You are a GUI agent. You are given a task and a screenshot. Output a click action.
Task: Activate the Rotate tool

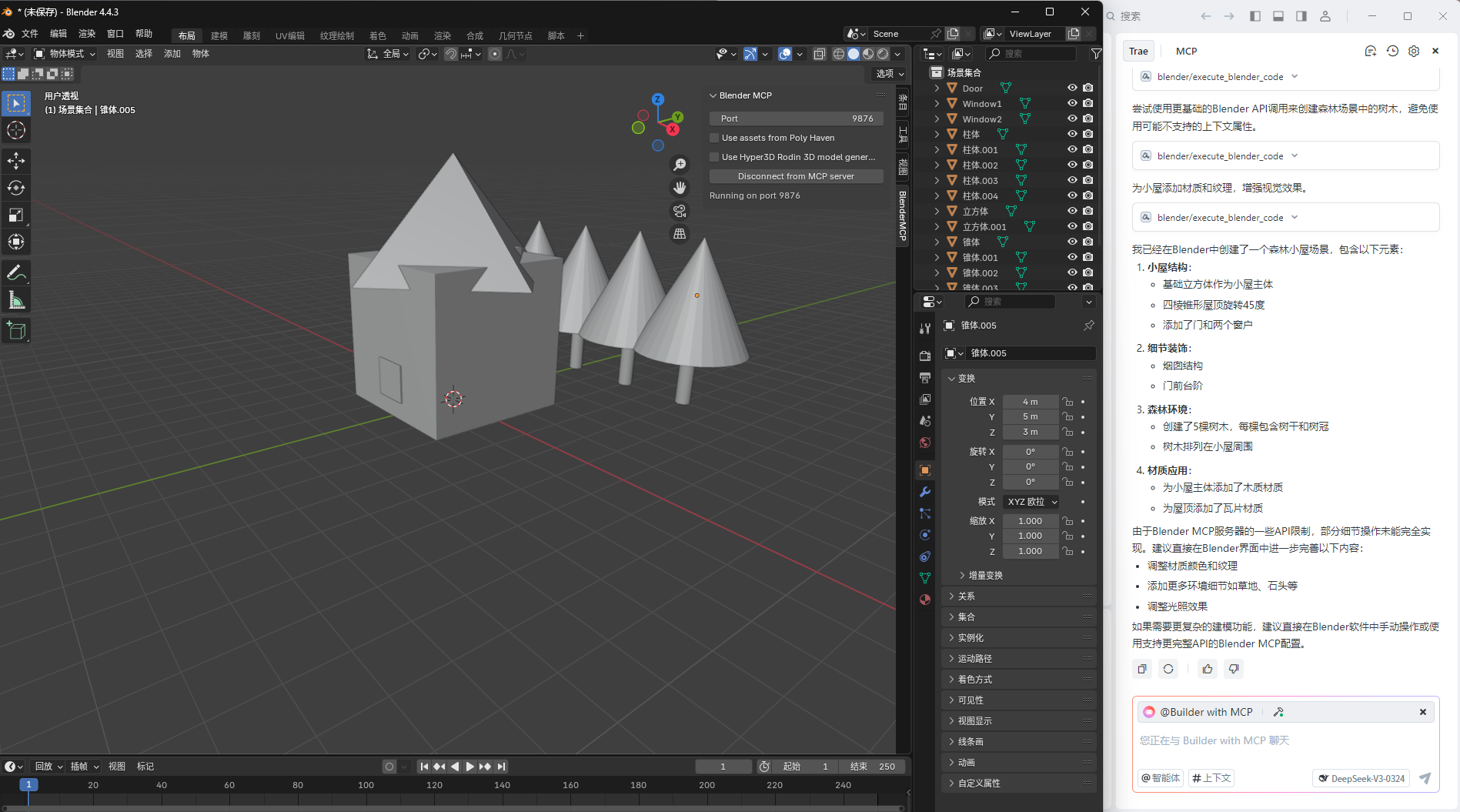[16, 188]
